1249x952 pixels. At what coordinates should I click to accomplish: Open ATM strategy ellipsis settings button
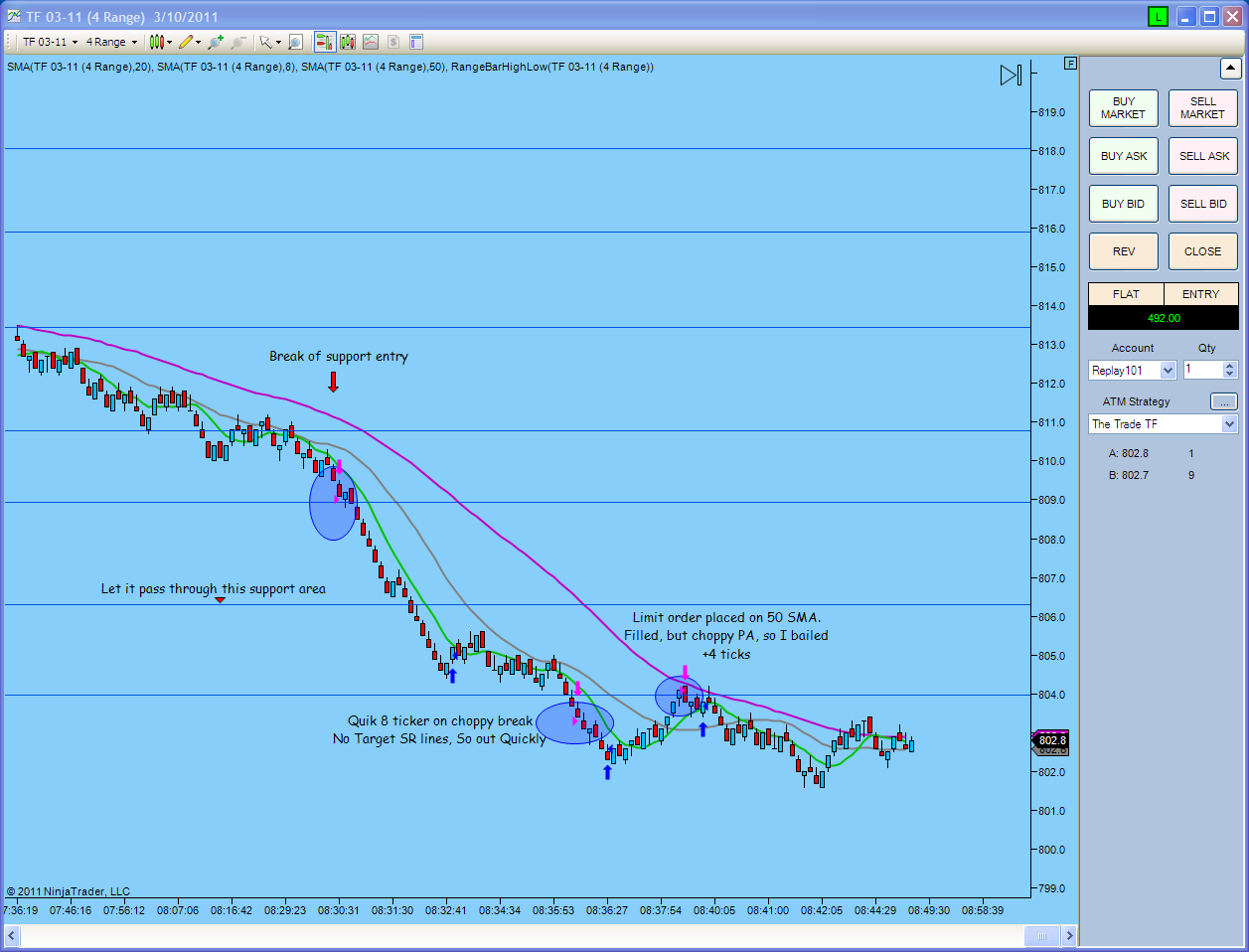pyautogui.click(x=1224, y=401)
